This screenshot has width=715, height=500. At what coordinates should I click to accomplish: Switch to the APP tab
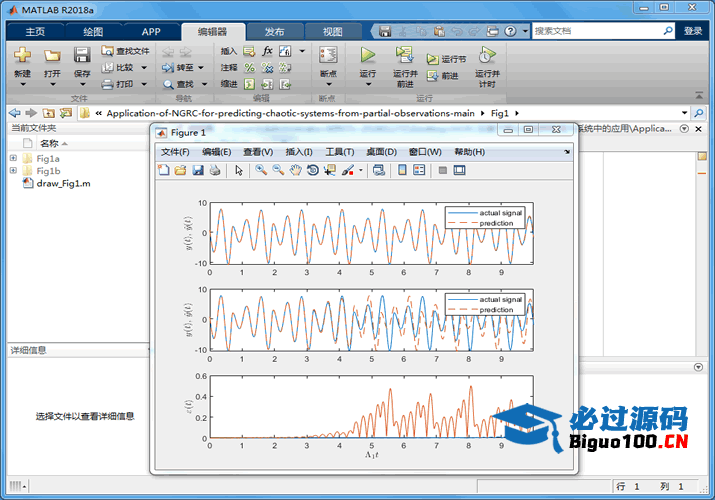[x=151, y=31]
